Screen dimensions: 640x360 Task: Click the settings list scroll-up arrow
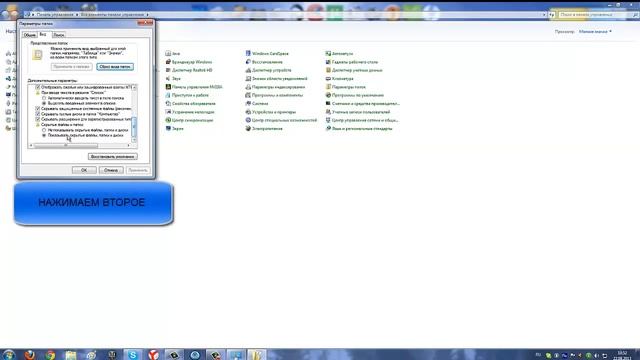pyautogui.click(x=134, y=87)
